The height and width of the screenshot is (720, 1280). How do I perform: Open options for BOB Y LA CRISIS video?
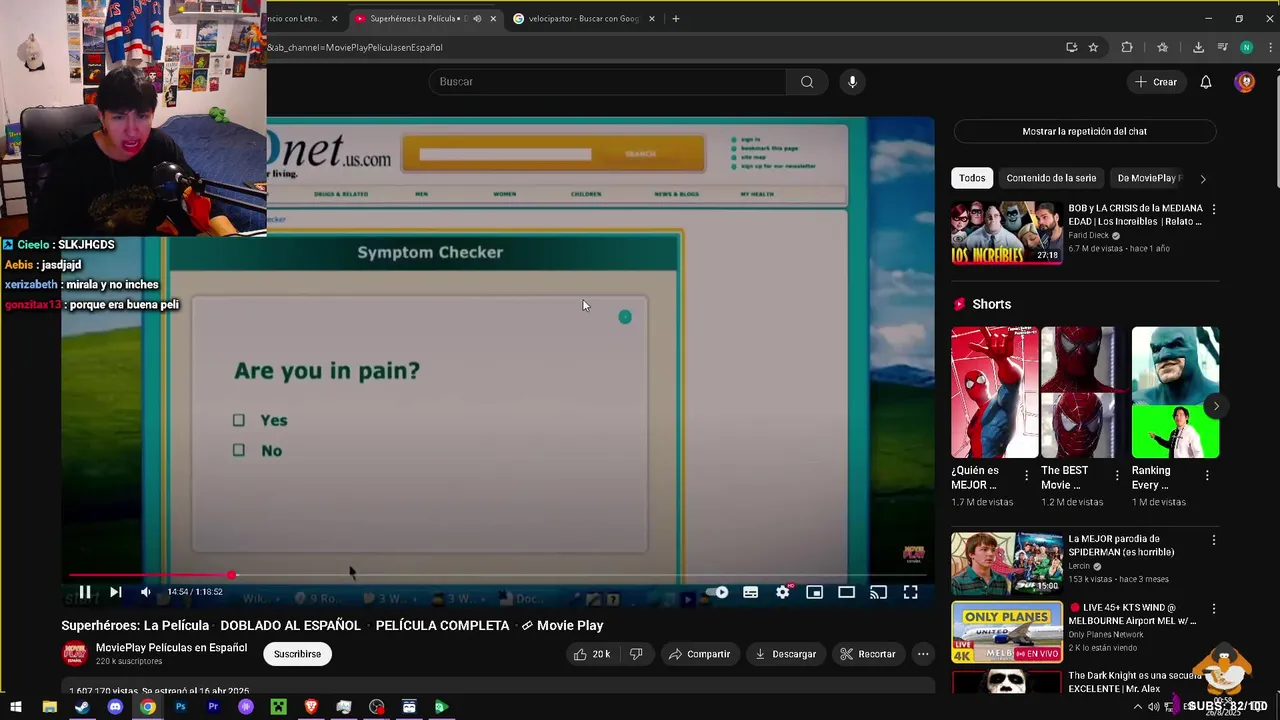1214,210
